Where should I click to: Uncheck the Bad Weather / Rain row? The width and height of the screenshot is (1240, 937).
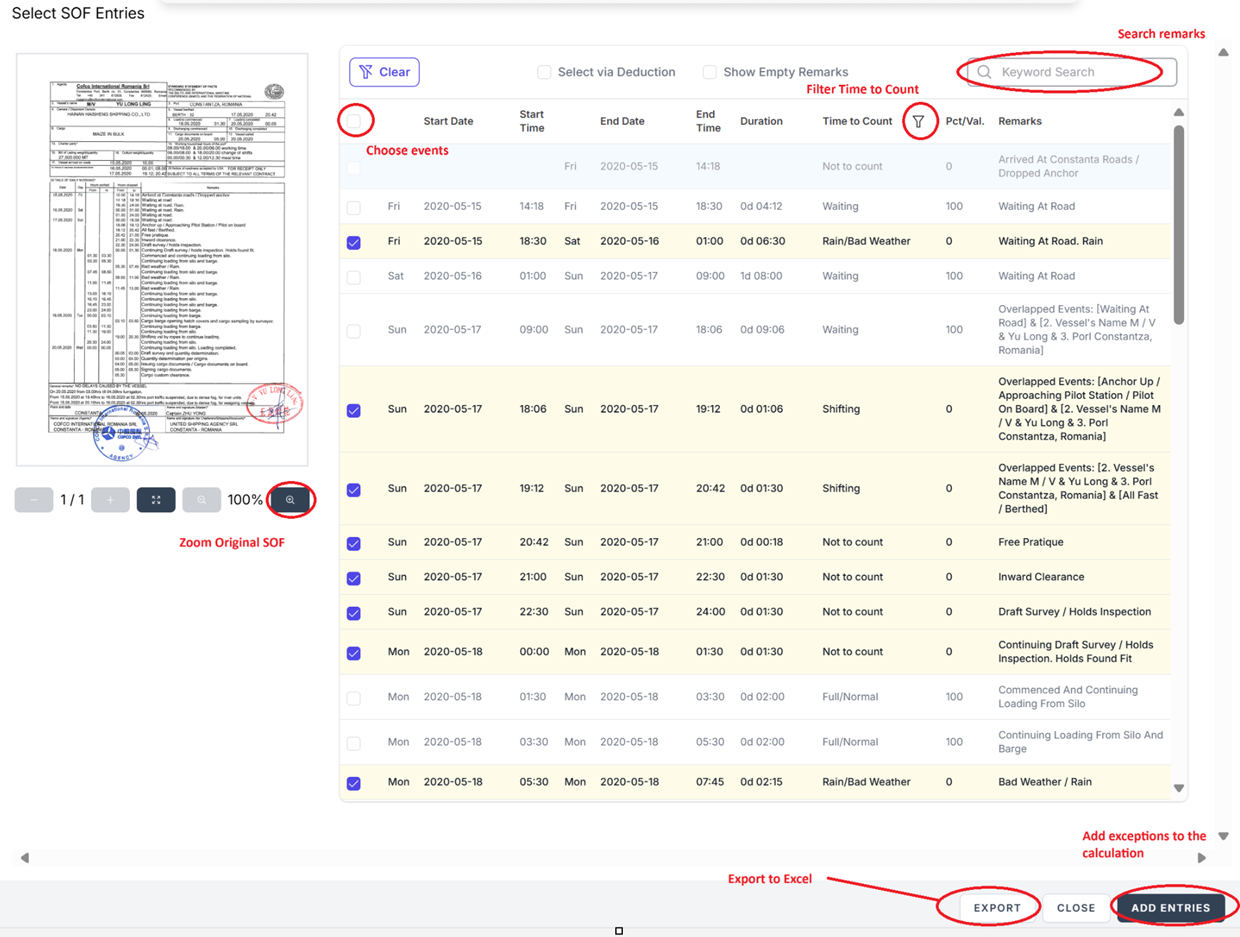(x=353, y=783)
